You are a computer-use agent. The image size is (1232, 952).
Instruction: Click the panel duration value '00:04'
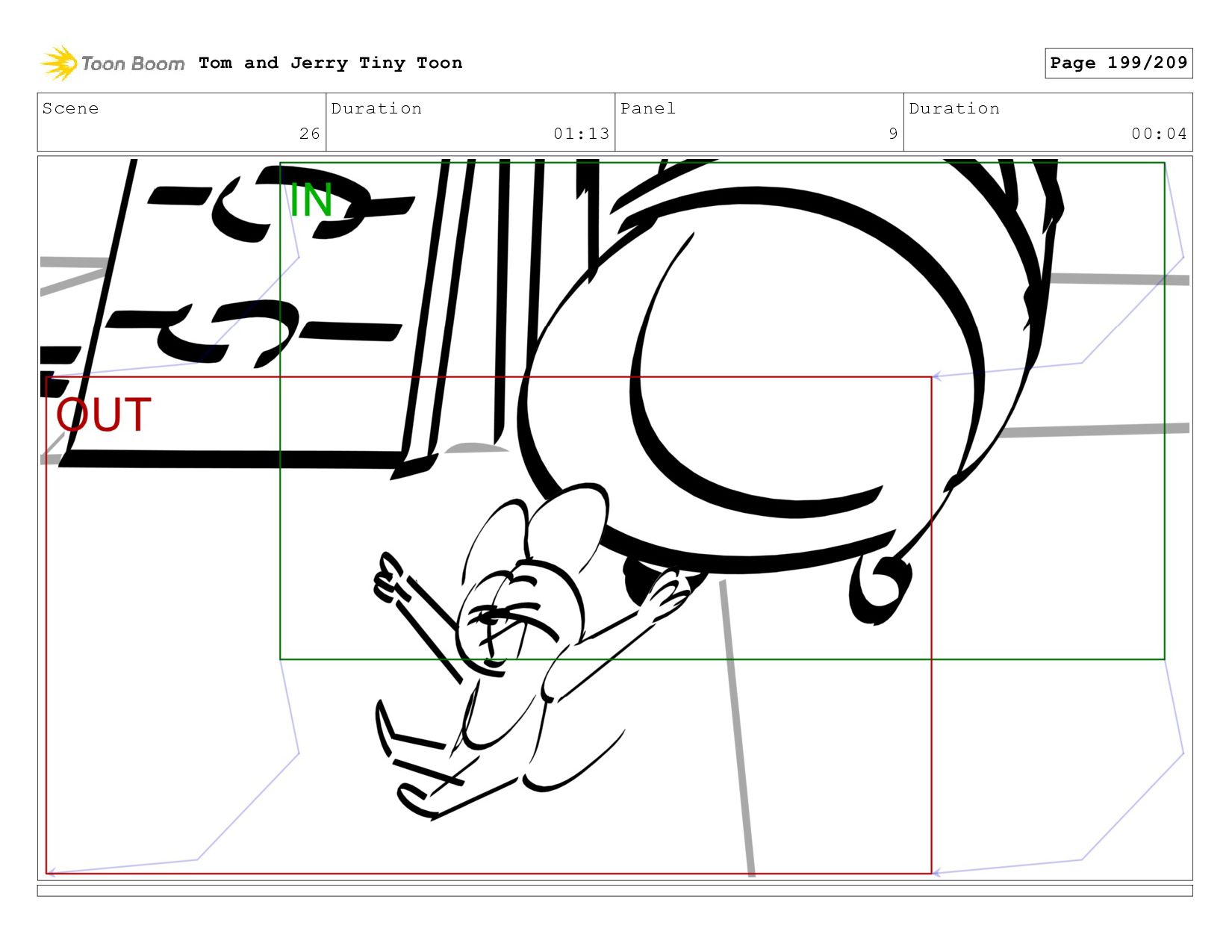coord(1159,134)
